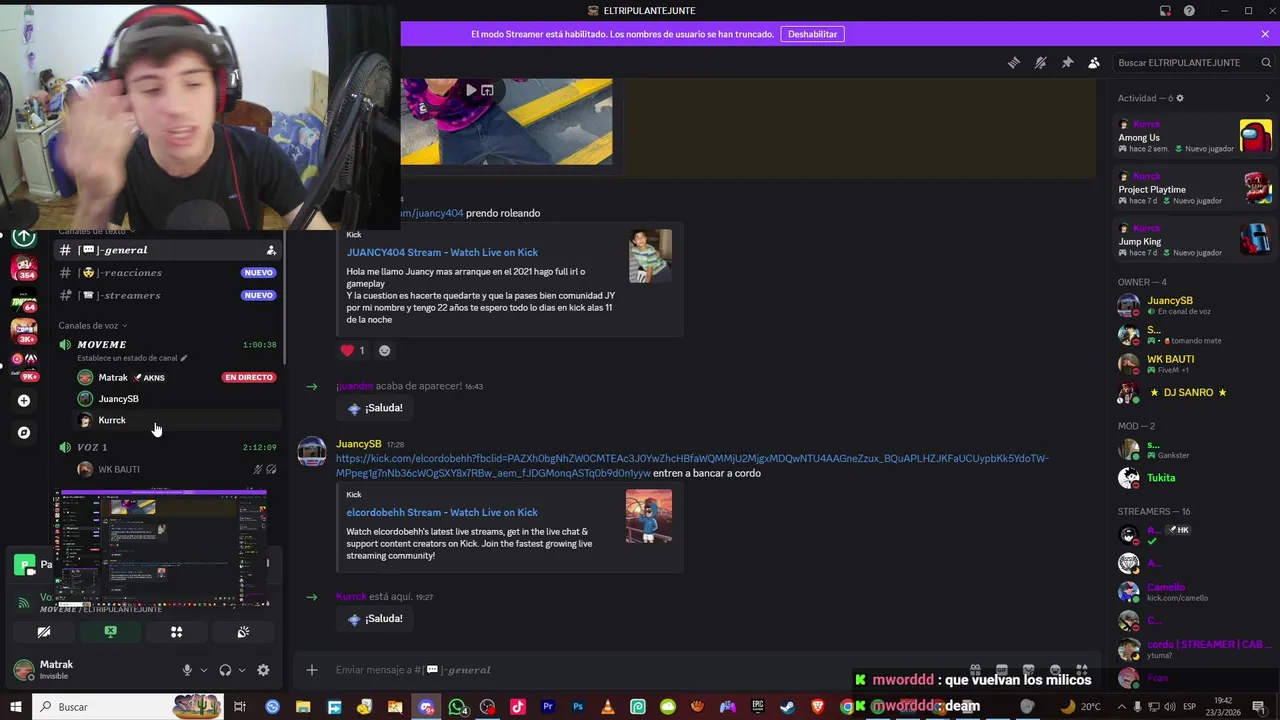Open server icon with 354 badge
The width and height of the screenshot is (1280, 720).
[x=24, y=268]
